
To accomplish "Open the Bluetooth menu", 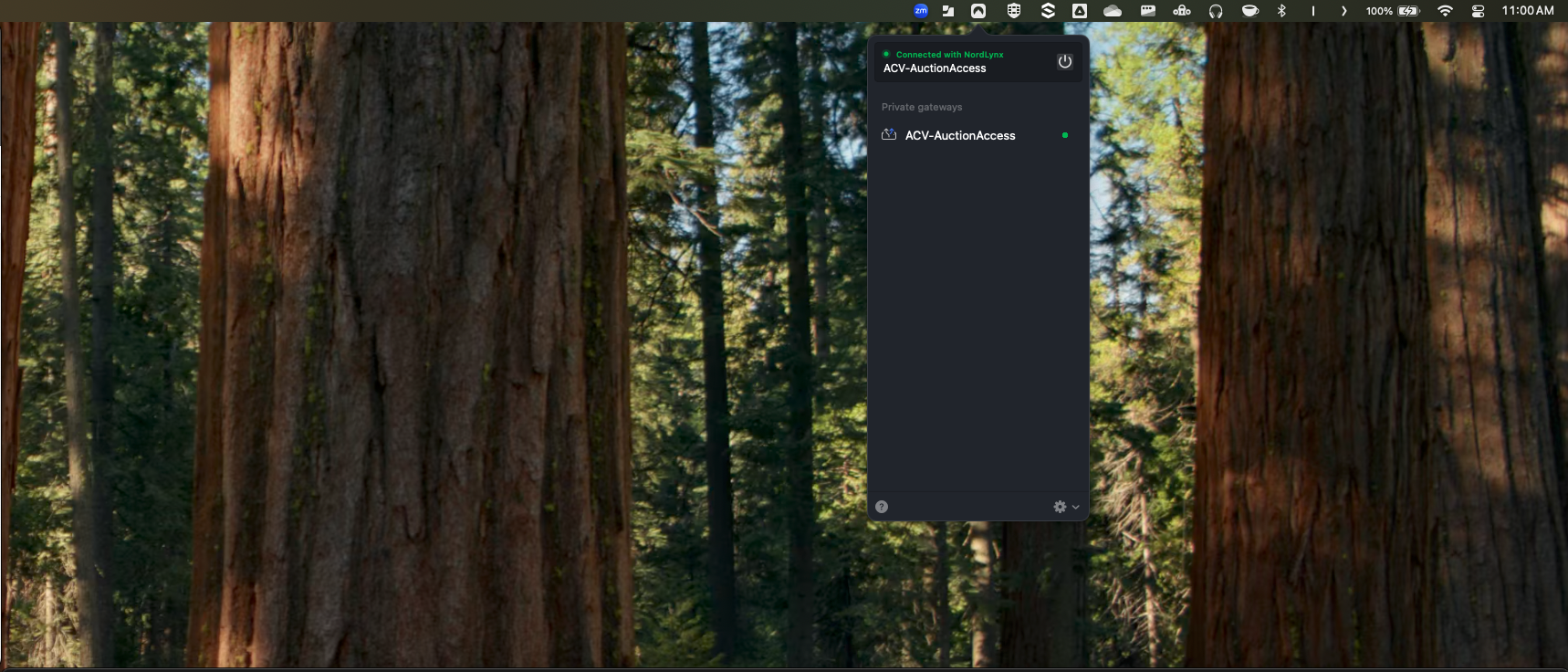I will [x=1281, y=11].
